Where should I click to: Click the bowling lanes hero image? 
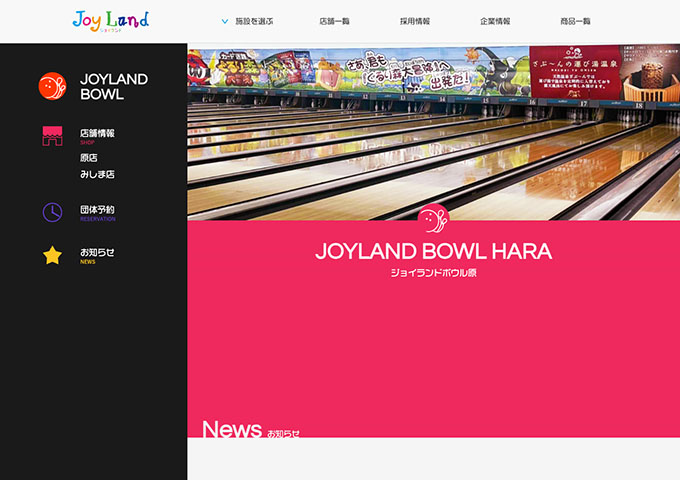coord(434,132)
